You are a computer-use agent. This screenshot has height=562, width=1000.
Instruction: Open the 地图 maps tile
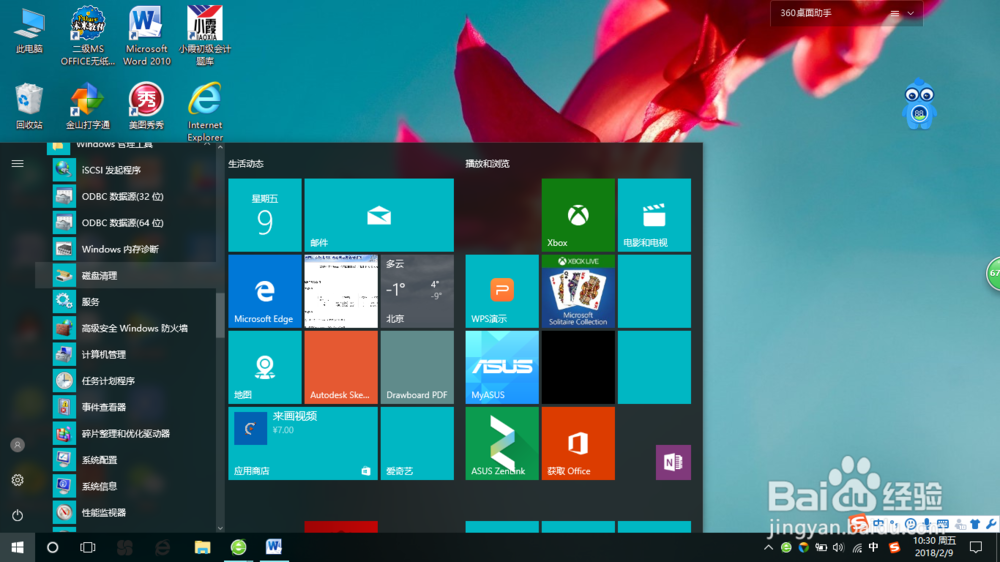click(265, 367)
